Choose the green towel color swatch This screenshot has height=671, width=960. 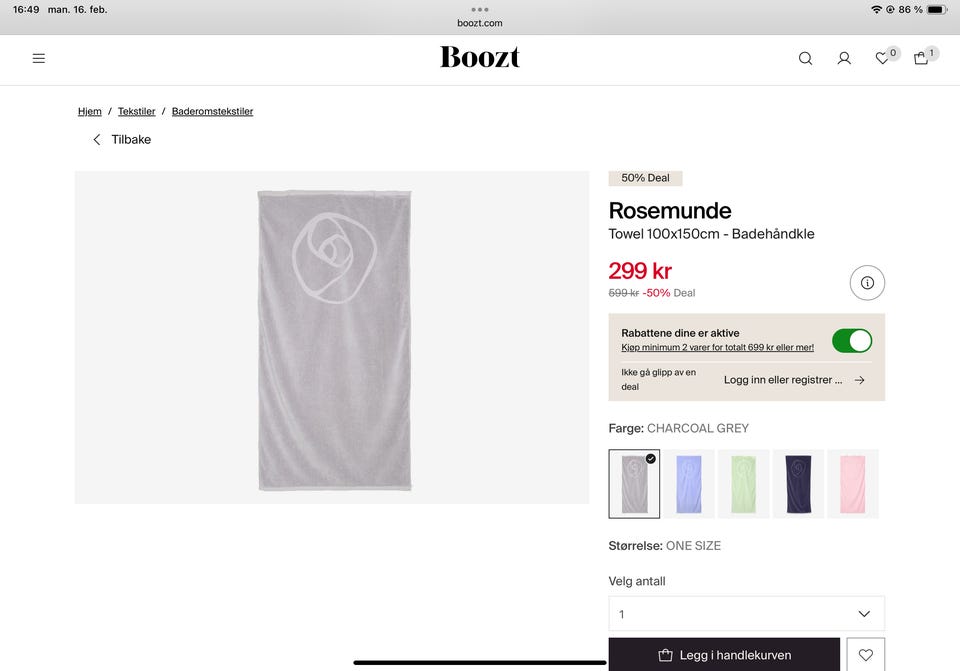pyautogui.click(x=743, y=484)
